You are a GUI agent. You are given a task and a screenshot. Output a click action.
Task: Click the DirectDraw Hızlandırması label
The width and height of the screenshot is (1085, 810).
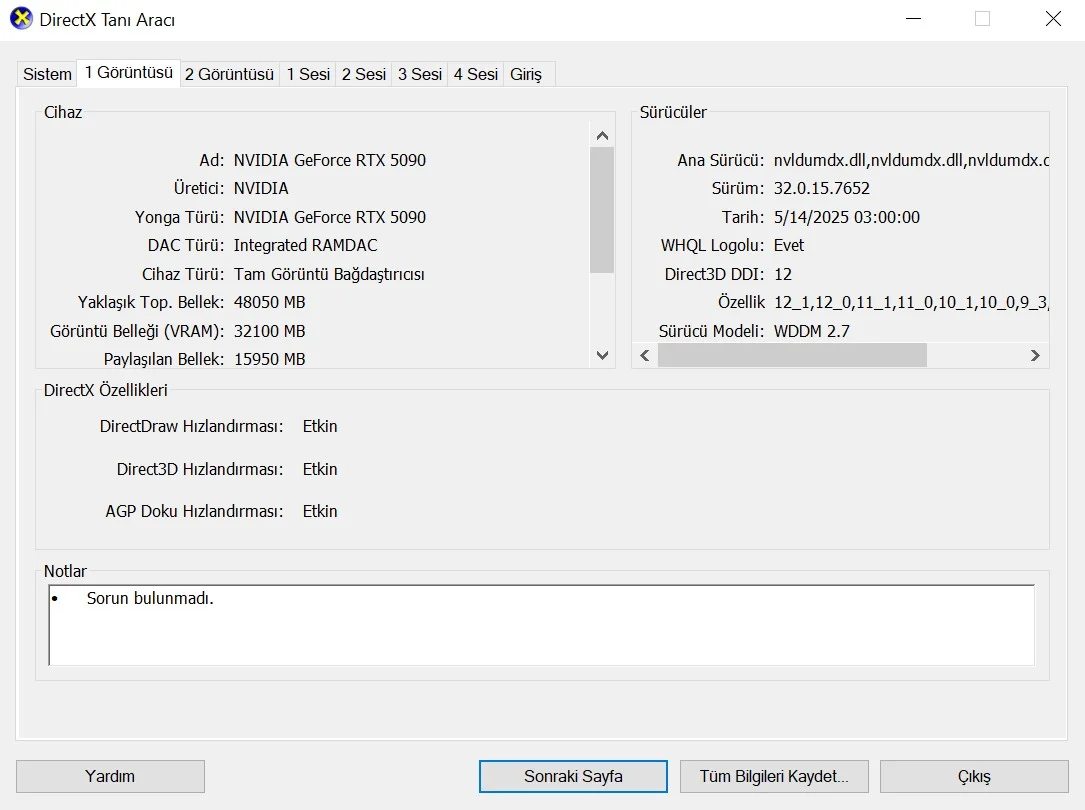point(192,426)
